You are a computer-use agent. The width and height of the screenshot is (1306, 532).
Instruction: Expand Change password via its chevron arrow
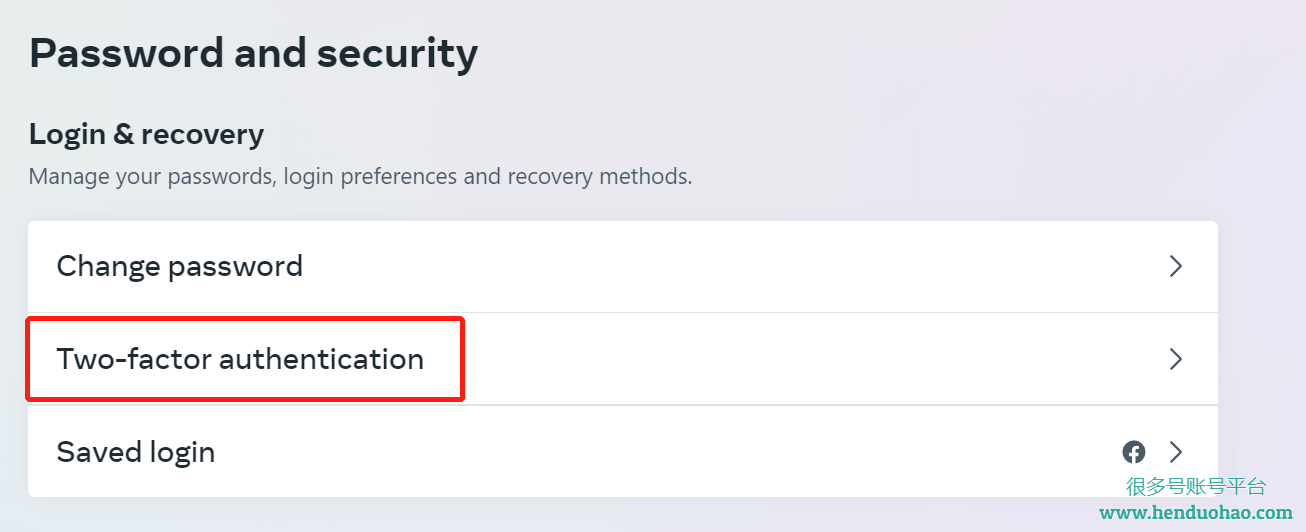click(x=1176, y=266)
